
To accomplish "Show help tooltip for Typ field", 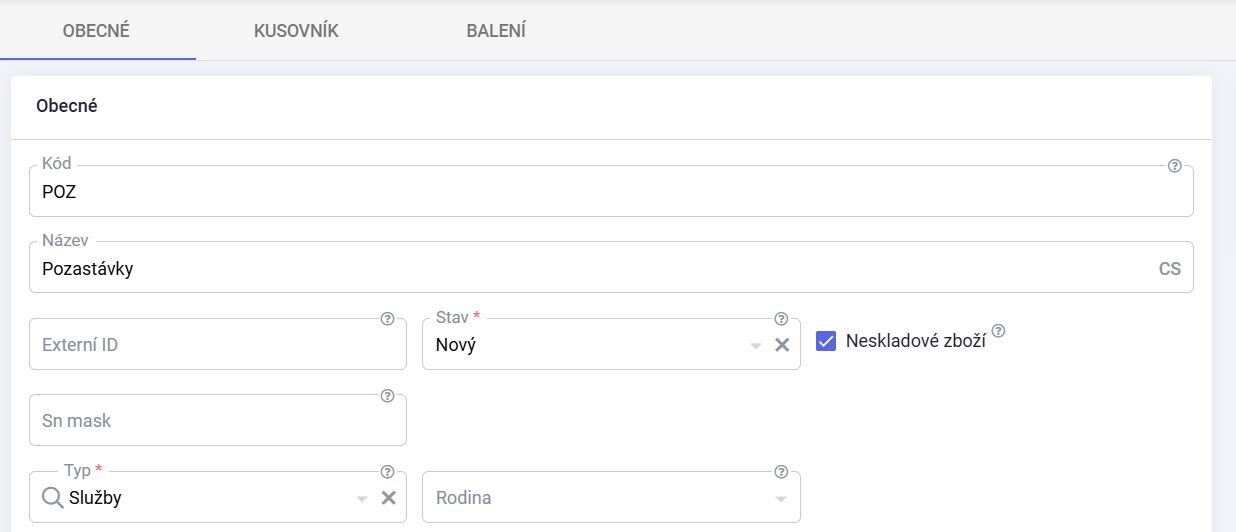I will 387,472.
